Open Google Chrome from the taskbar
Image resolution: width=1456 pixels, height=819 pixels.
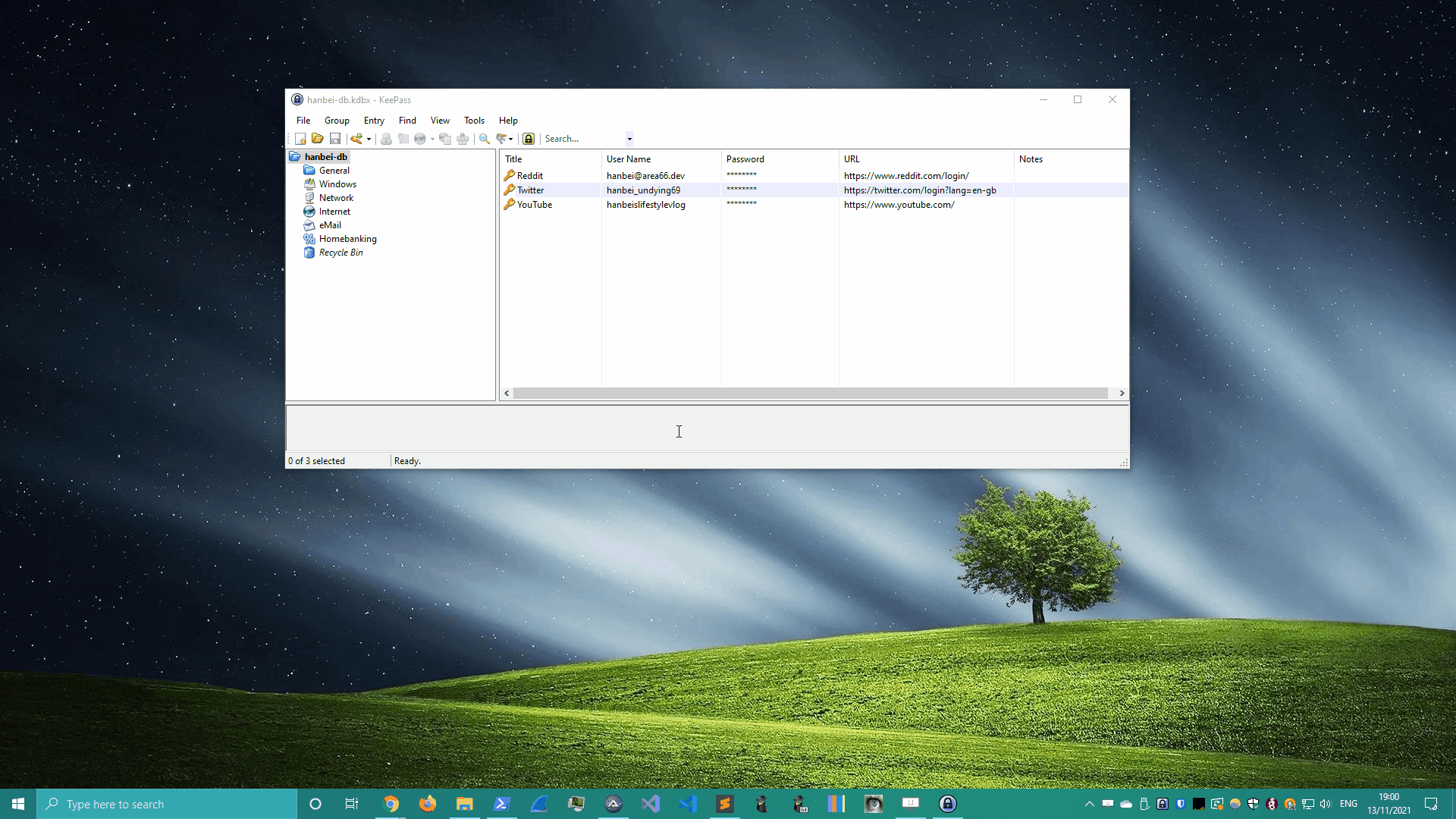point(391,804)
